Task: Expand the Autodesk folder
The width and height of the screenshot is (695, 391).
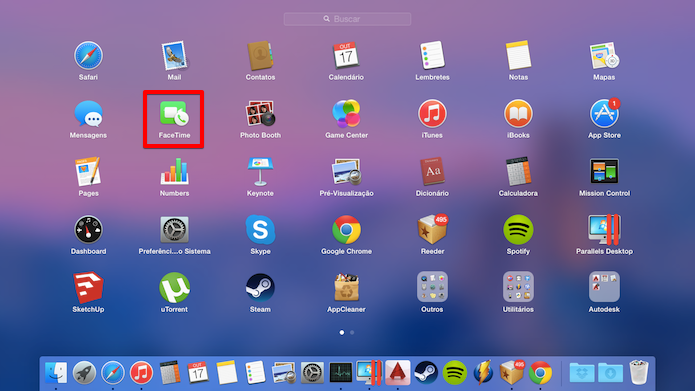Action: click(x=604, y=287)
